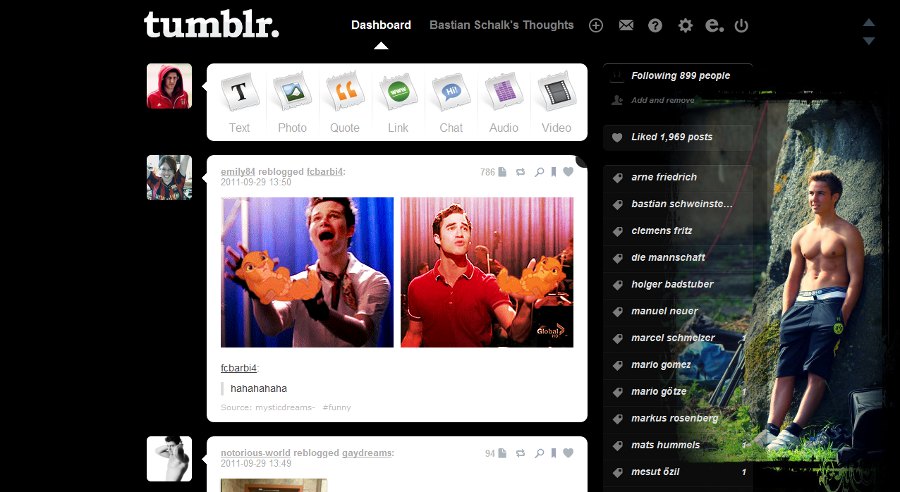Open fcbarbi4 link in post header

pyautogui.click(x=325, y=172)
